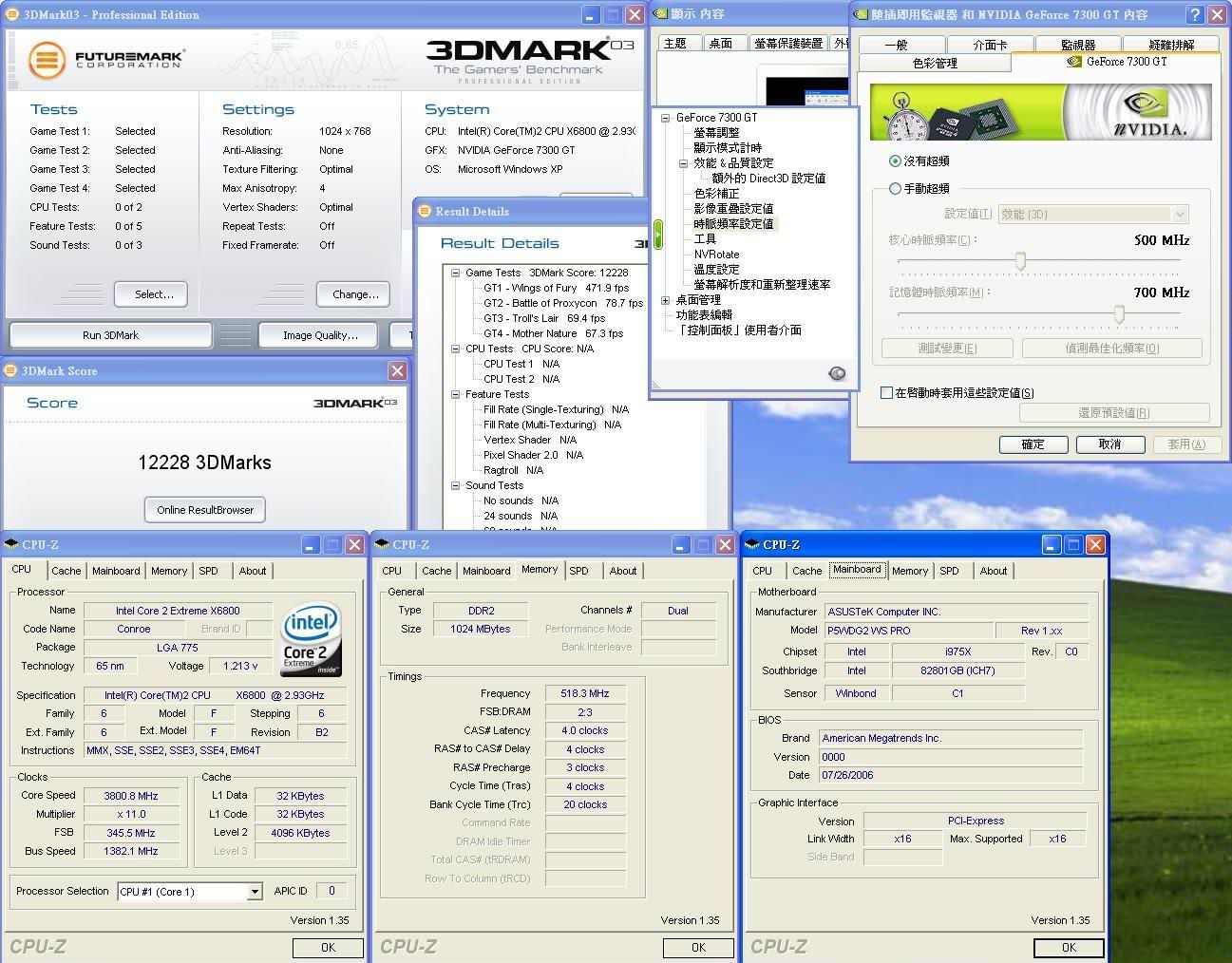The image size is (1232, 963).
Task: Click OK in the CPU-Z Memory window
Action: [698, 947]
